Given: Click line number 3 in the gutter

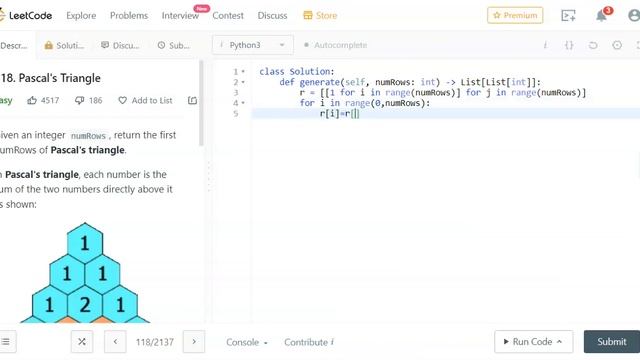Looking at the screenshot, I should coord(236,93).
